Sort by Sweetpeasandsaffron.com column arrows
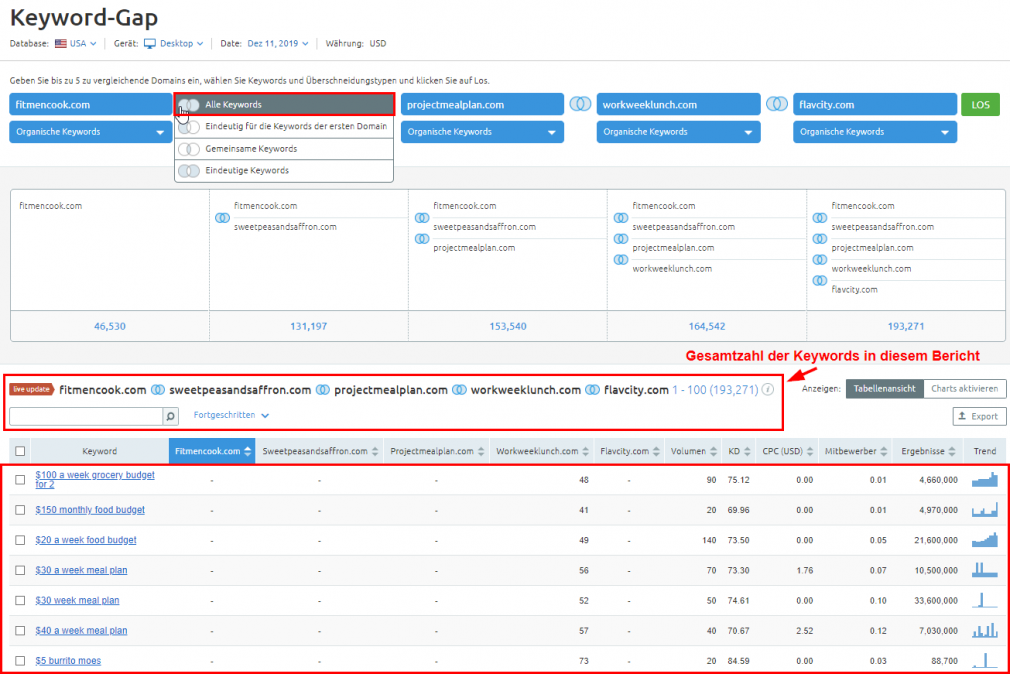Viewport: 1010px width, 674px height. point(375,452)
